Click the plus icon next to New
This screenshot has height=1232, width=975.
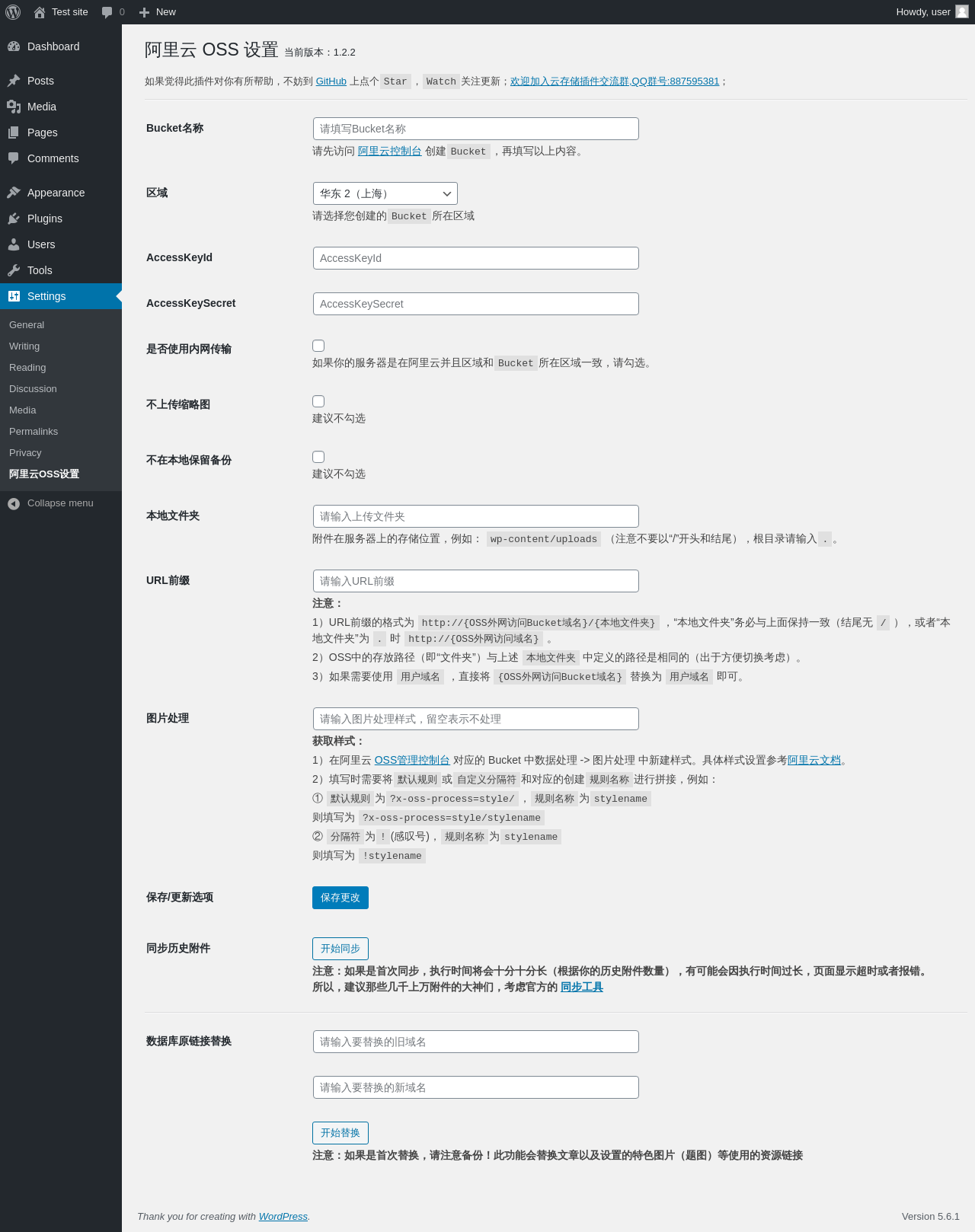tap(144, 12)
